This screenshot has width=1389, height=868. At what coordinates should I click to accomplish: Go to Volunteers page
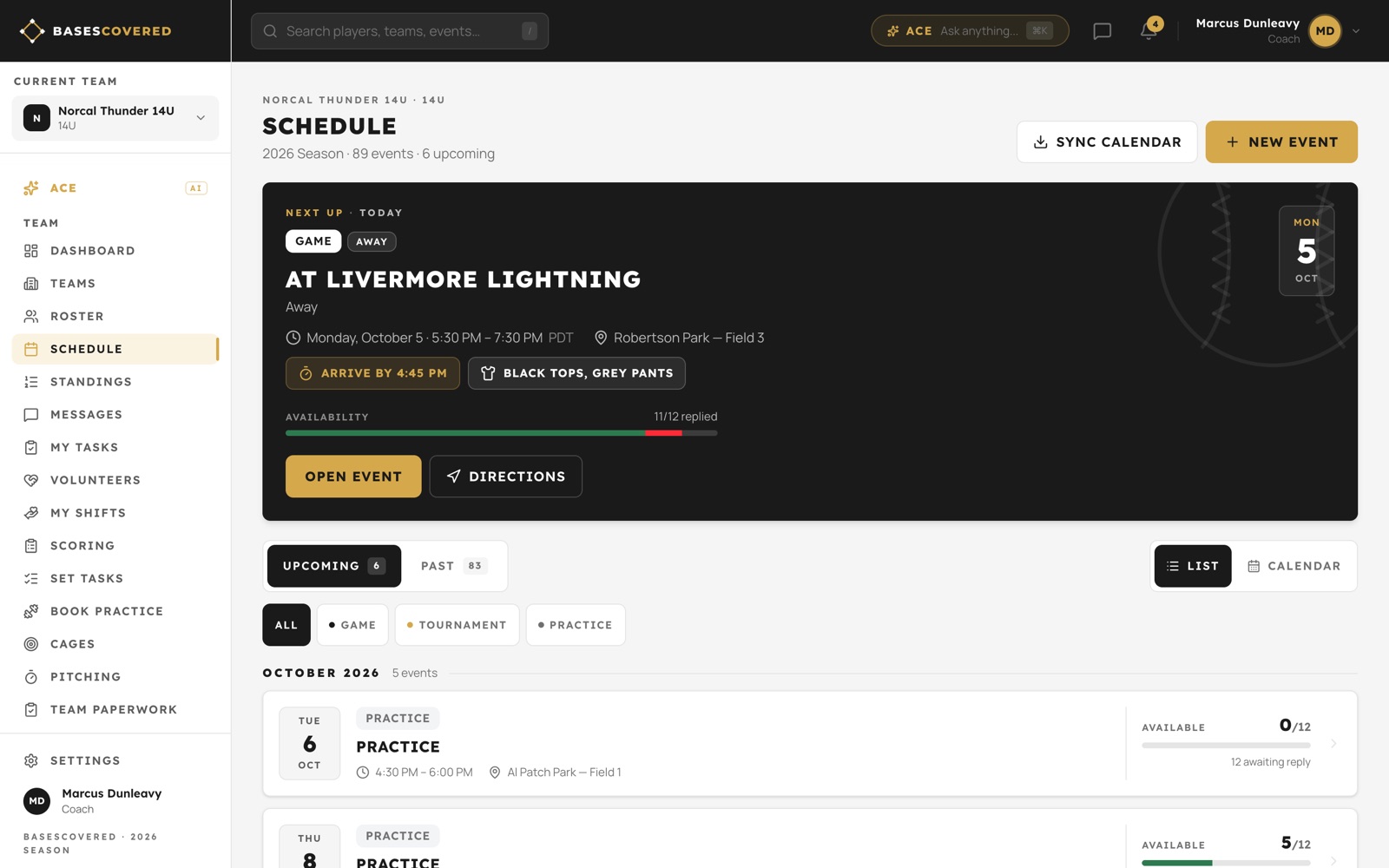pos(115,480)
